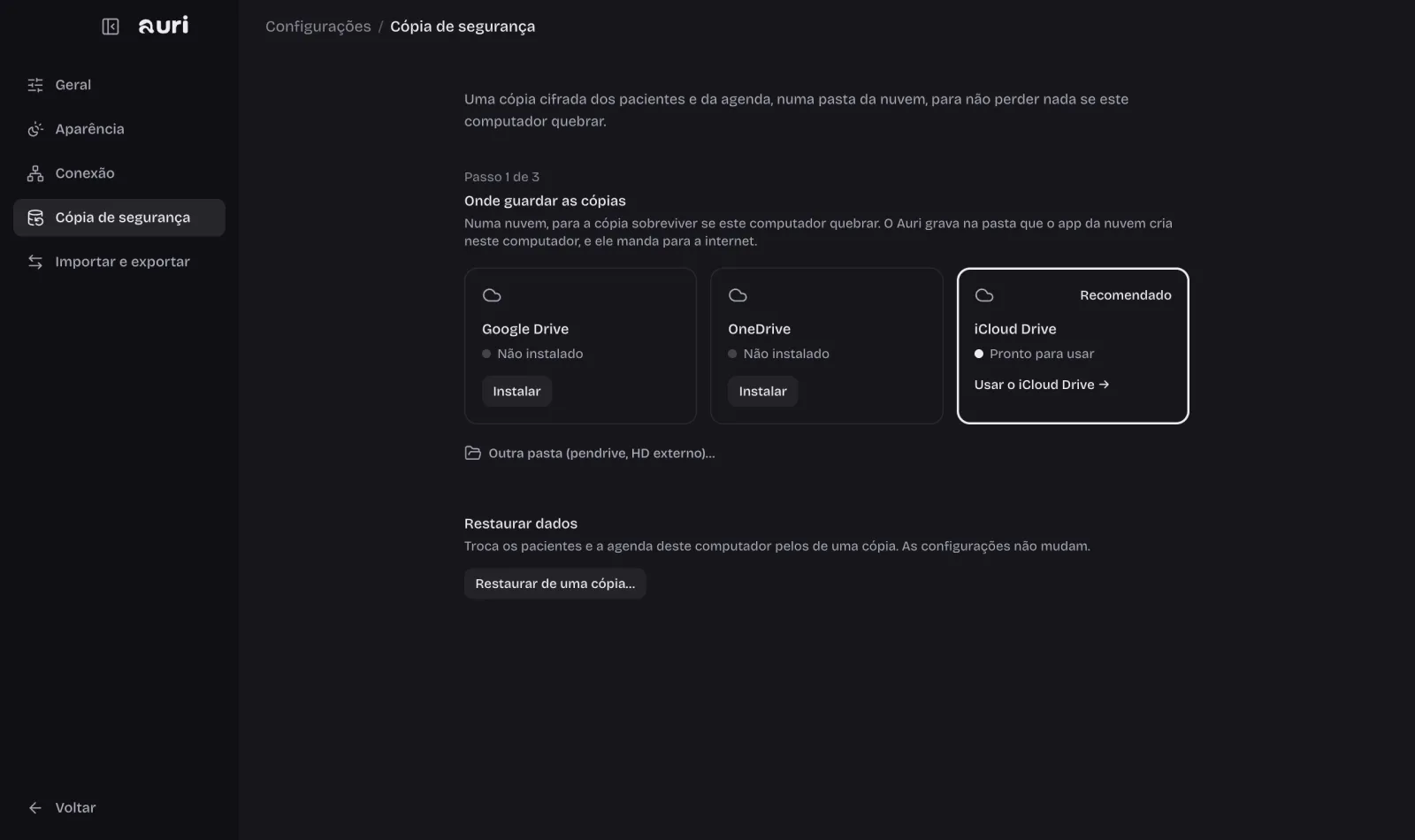Screen dimensions: 1415x840
Task: Click the Importar e exportar arrows icon
Action: [35, 262]
